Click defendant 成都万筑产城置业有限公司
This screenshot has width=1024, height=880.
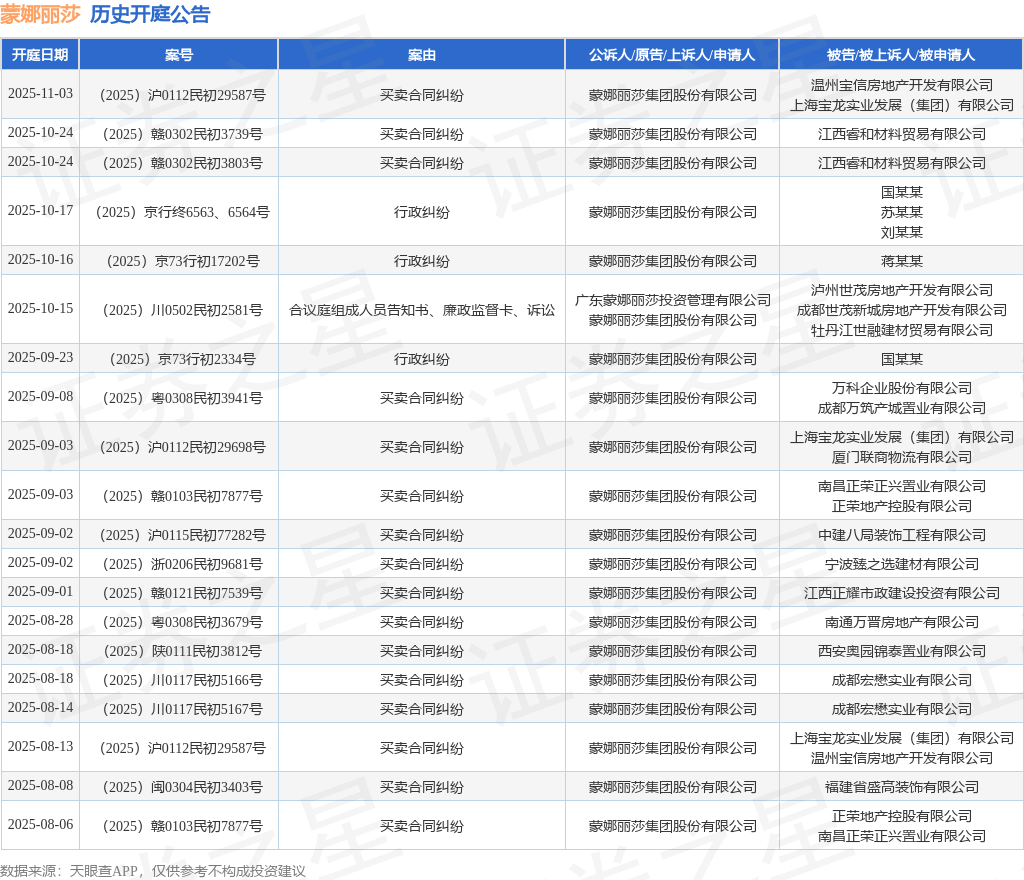tap(902, 408)
